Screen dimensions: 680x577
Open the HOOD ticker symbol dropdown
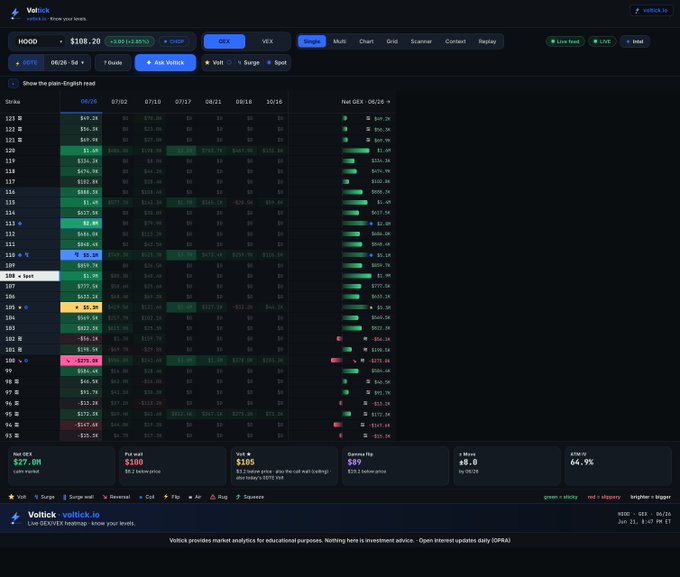pos(39,42)
